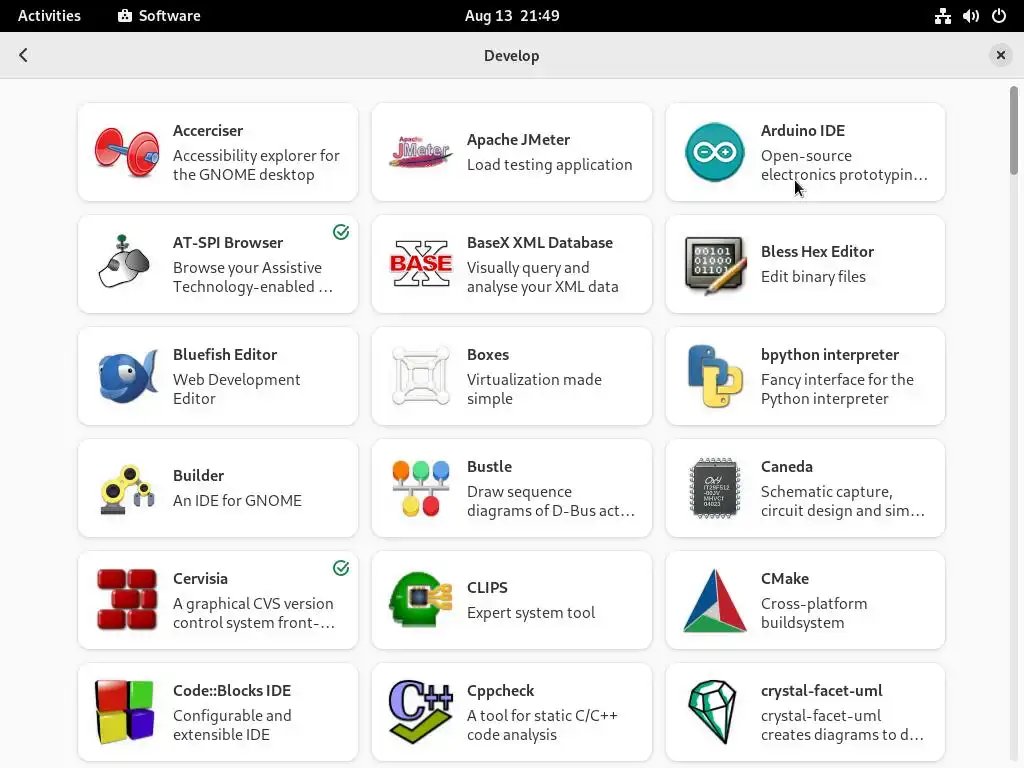Click the Builder robot arm icon
The height and width of the screenshot is (768, 1024).
click(x=127, y=489)
